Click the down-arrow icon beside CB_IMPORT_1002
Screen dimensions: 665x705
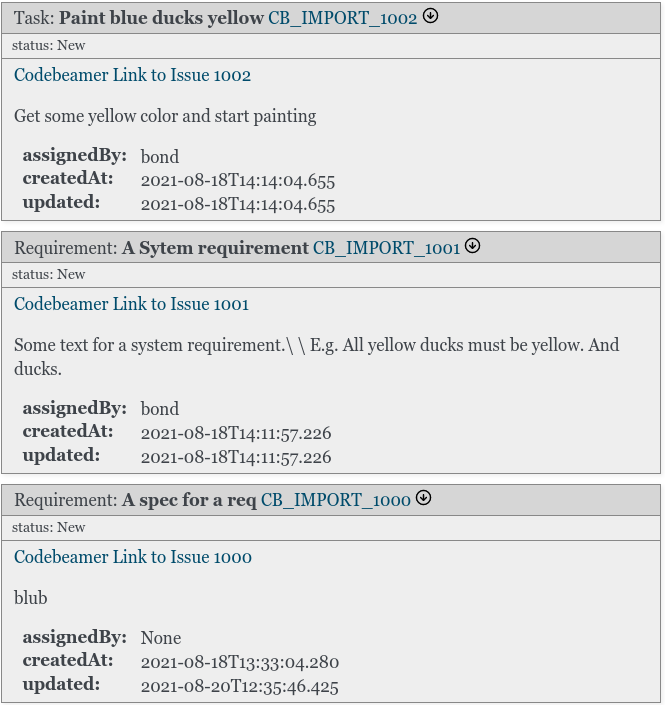[x=430, y=16]
